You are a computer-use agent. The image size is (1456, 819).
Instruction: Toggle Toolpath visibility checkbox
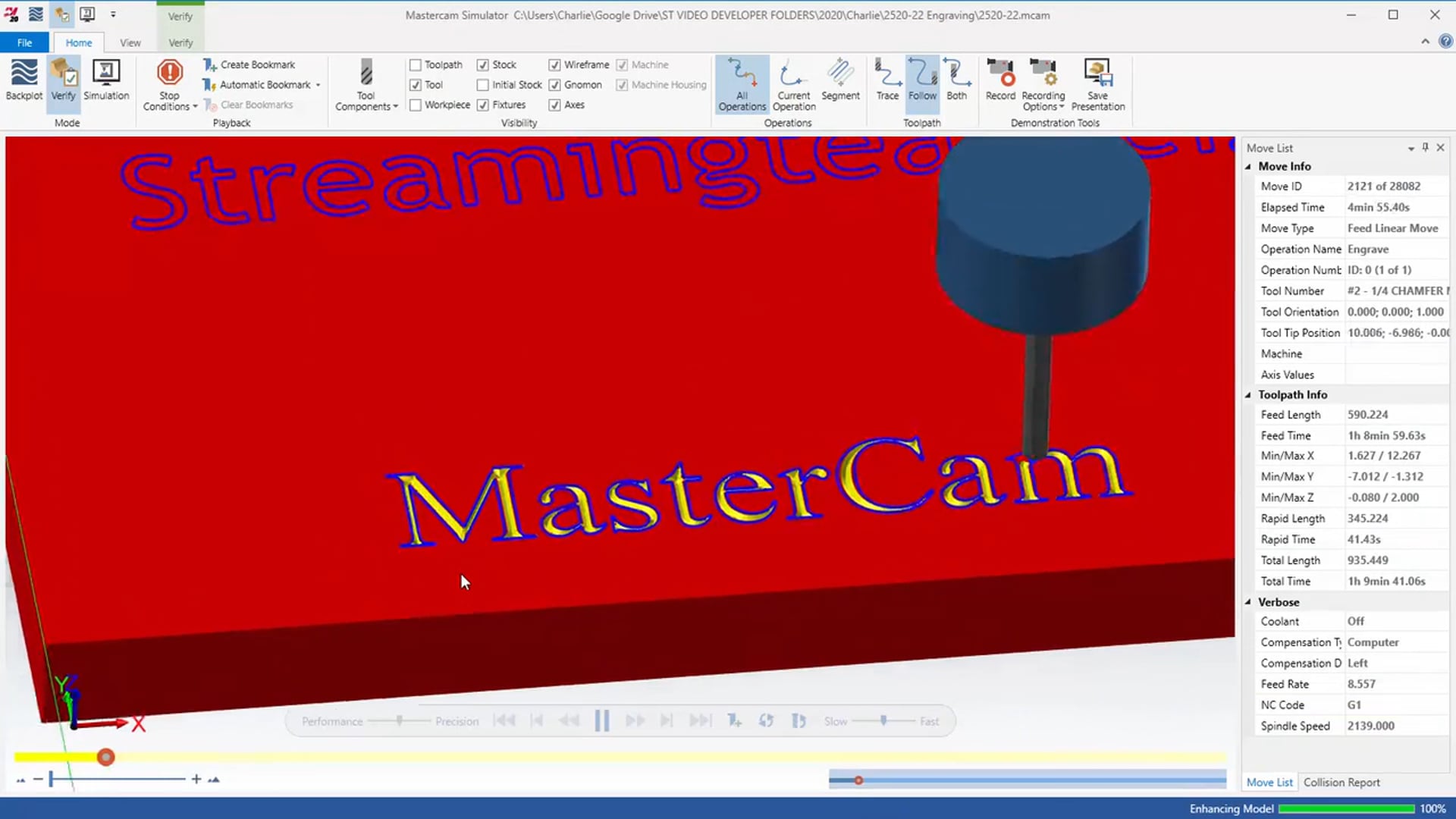click(416, 65)
